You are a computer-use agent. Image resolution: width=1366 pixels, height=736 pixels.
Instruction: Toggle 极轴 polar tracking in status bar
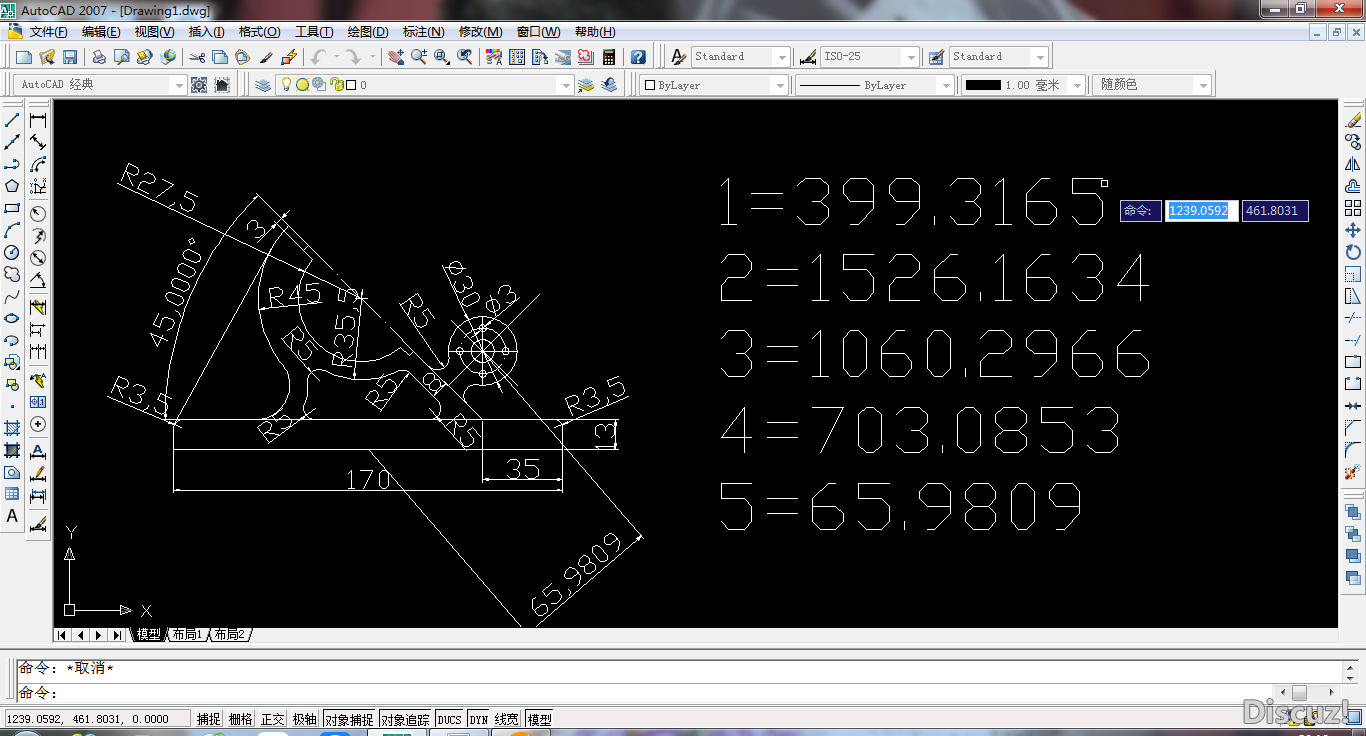click(304, 719)
